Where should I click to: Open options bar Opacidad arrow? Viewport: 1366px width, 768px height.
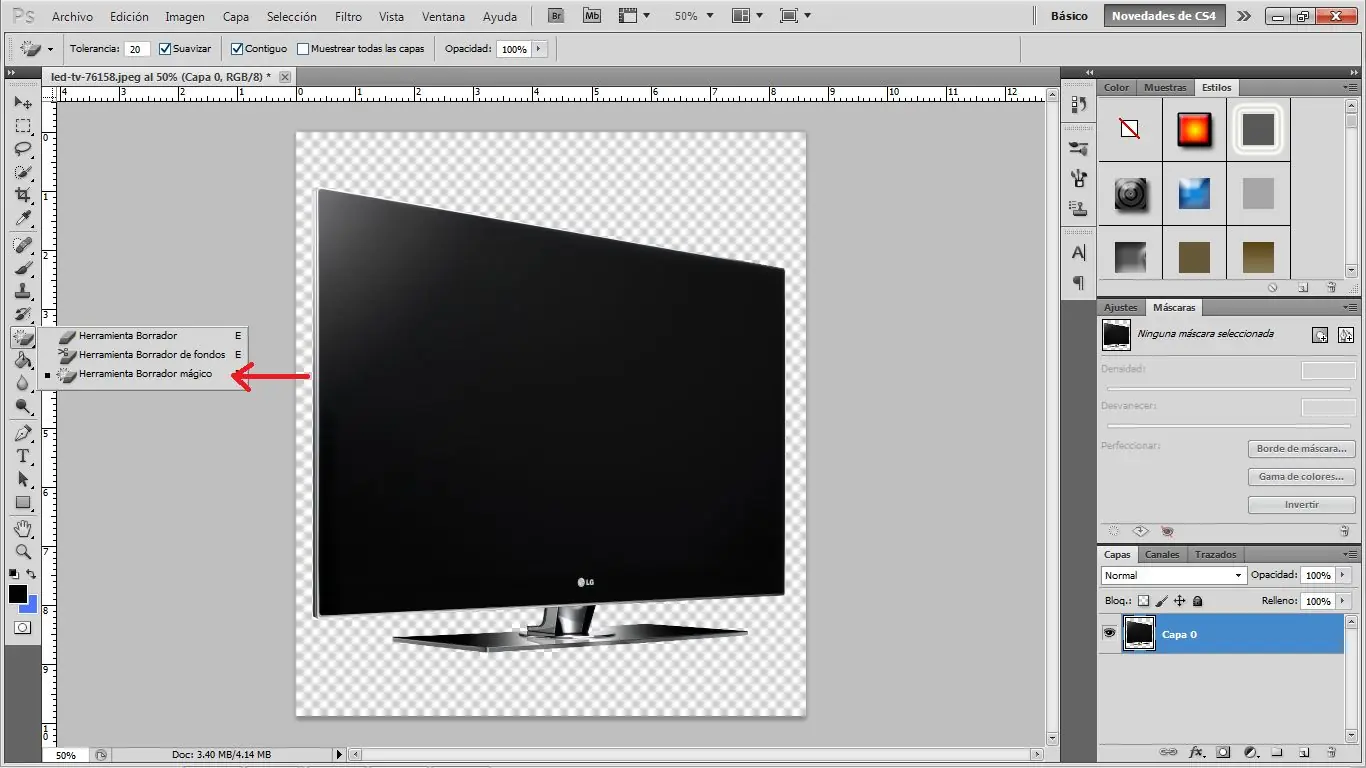coord(539,48)
